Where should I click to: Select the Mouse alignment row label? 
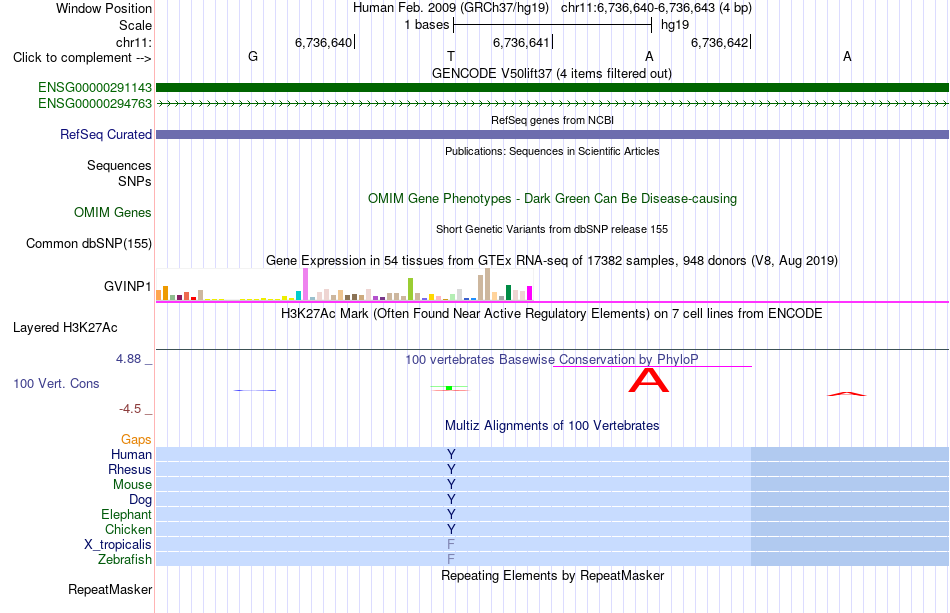coord(133,485)
